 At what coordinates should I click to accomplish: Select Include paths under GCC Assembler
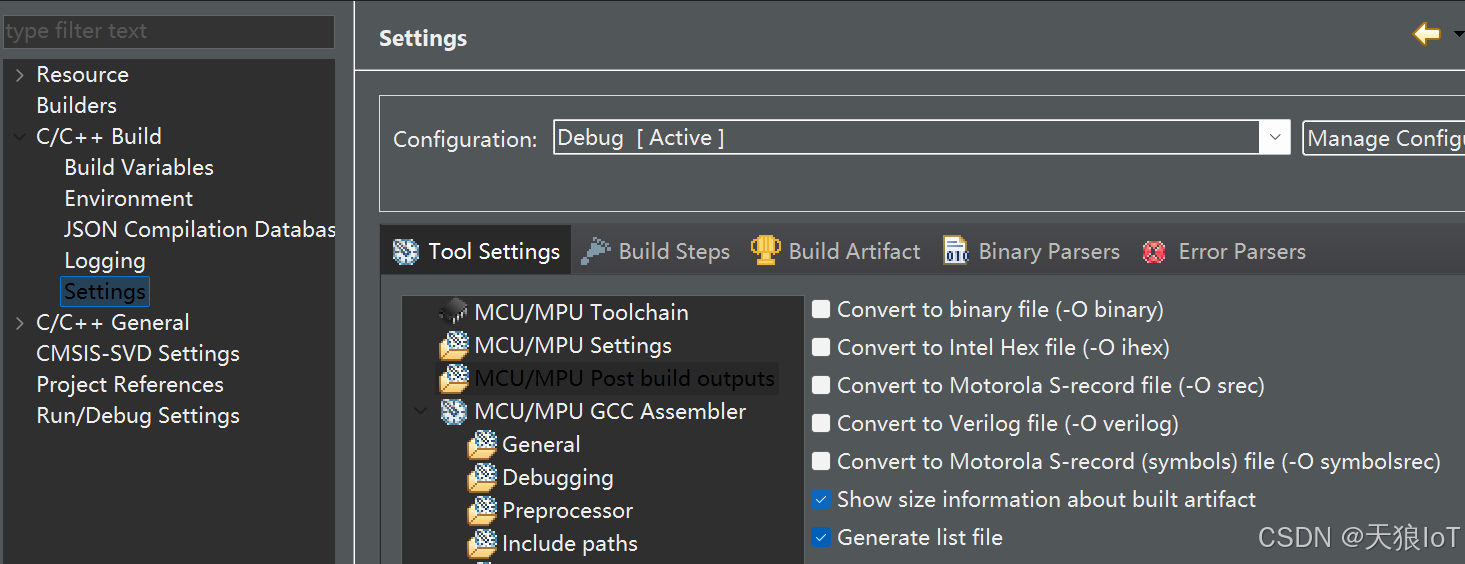click(x=569, y=544)
